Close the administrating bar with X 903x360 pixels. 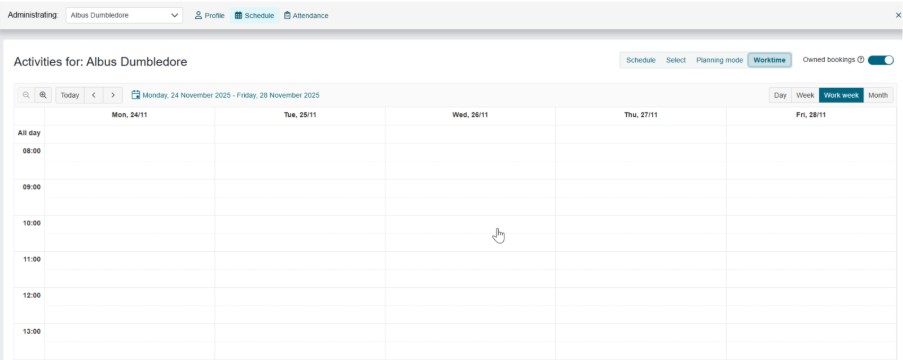(x=898, y=16)
